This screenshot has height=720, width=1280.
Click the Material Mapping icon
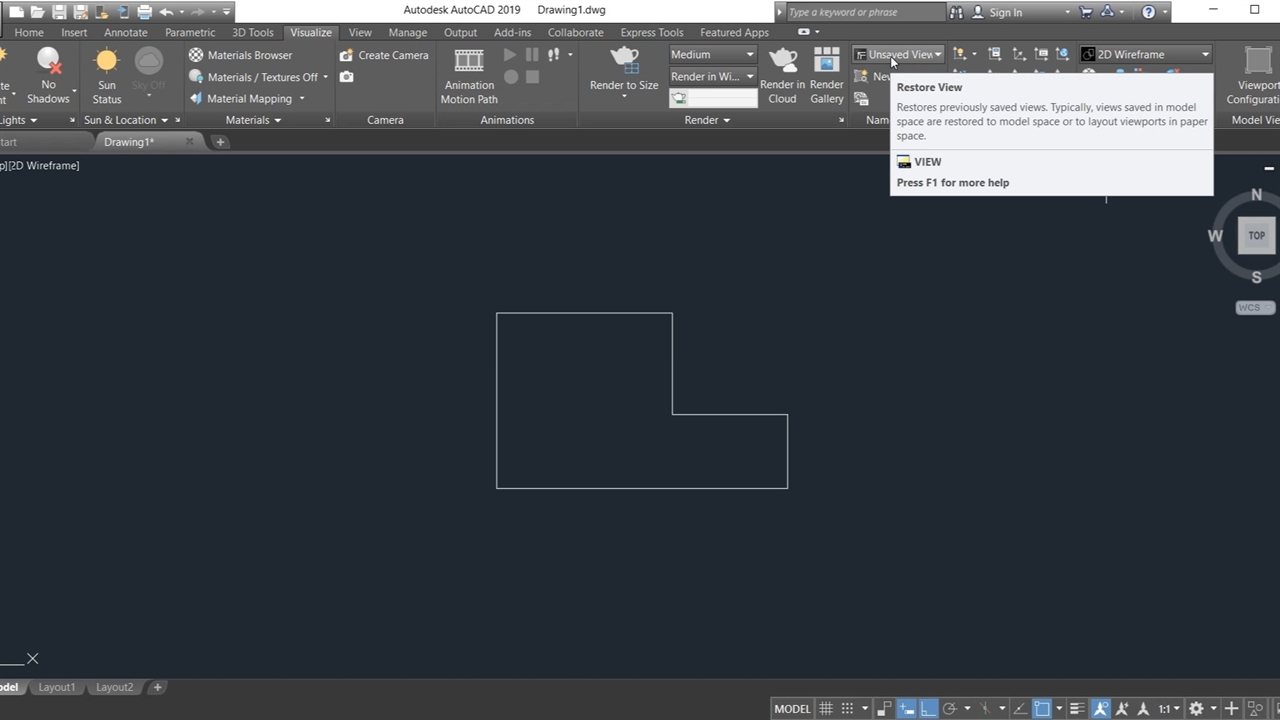pyautogui.click(x=196, y=99)
